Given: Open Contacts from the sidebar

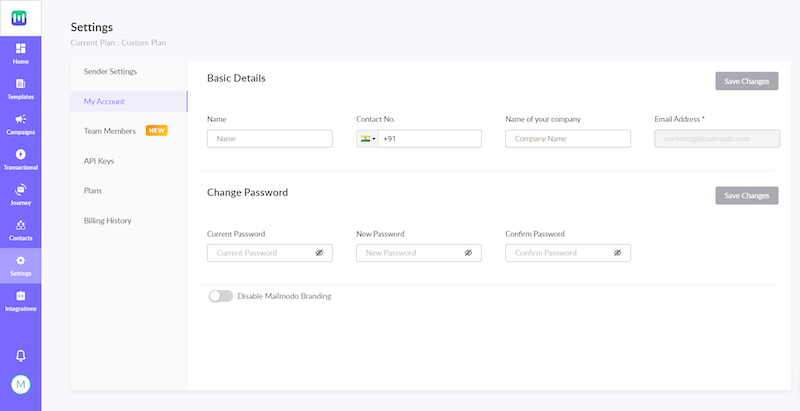Looking at the screenshot, I should tap(20, 228).
